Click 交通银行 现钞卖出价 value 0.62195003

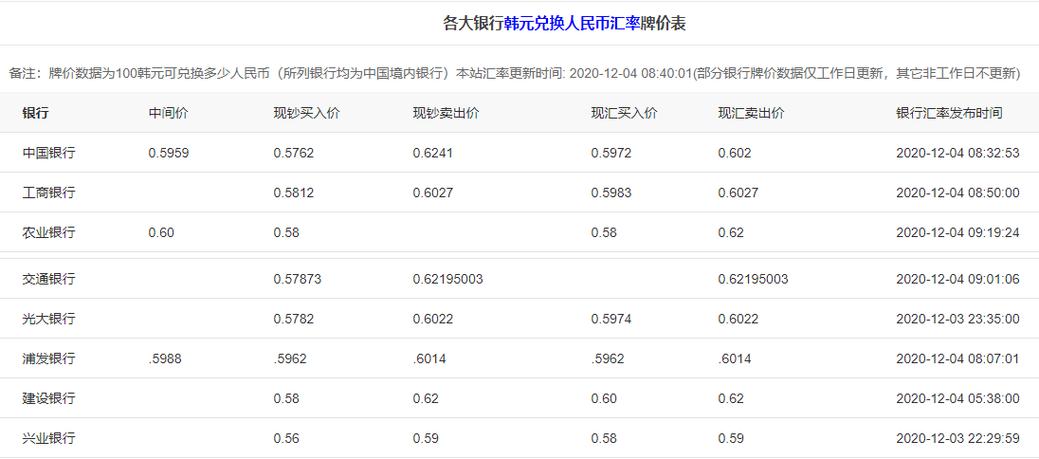tap(448, 279)
